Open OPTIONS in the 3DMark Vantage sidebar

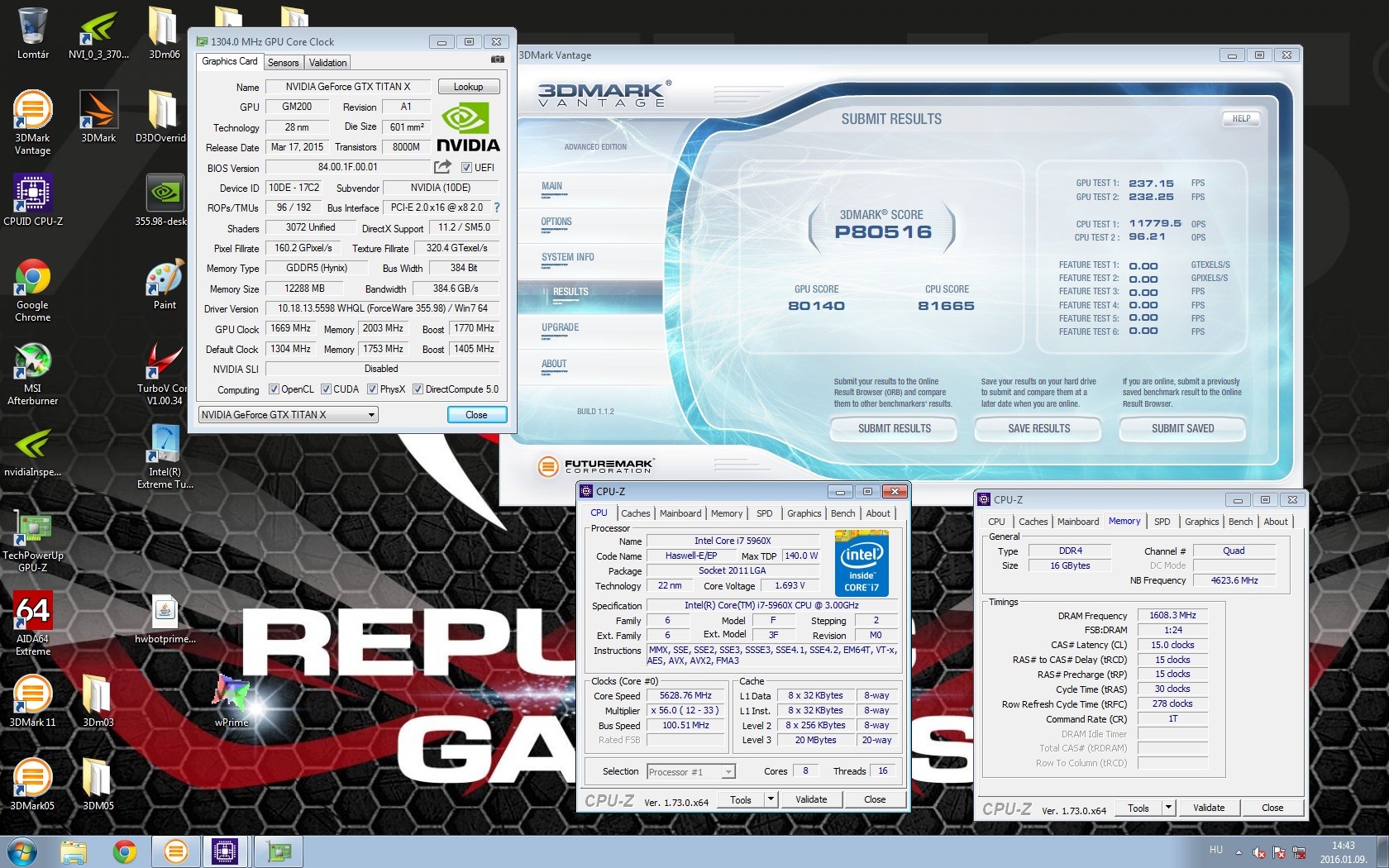[x=556, y=222]
